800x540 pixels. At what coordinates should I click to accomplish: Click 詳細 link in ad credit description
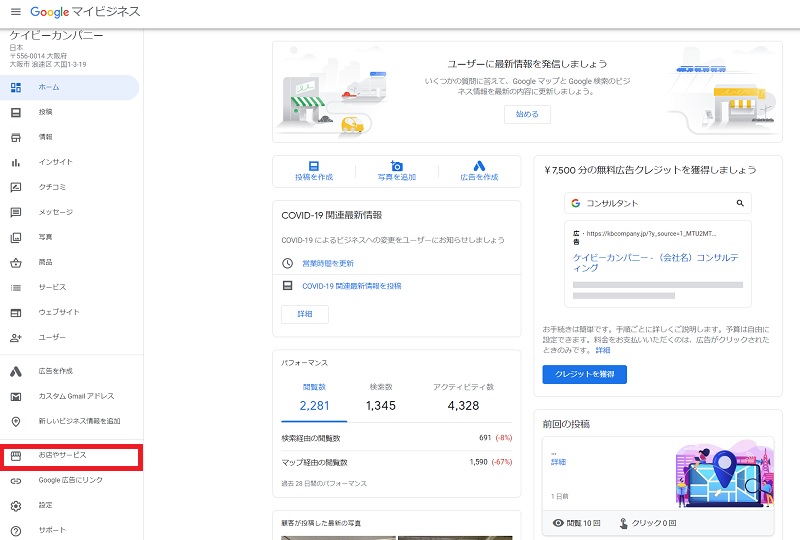[x=603, y=350]
